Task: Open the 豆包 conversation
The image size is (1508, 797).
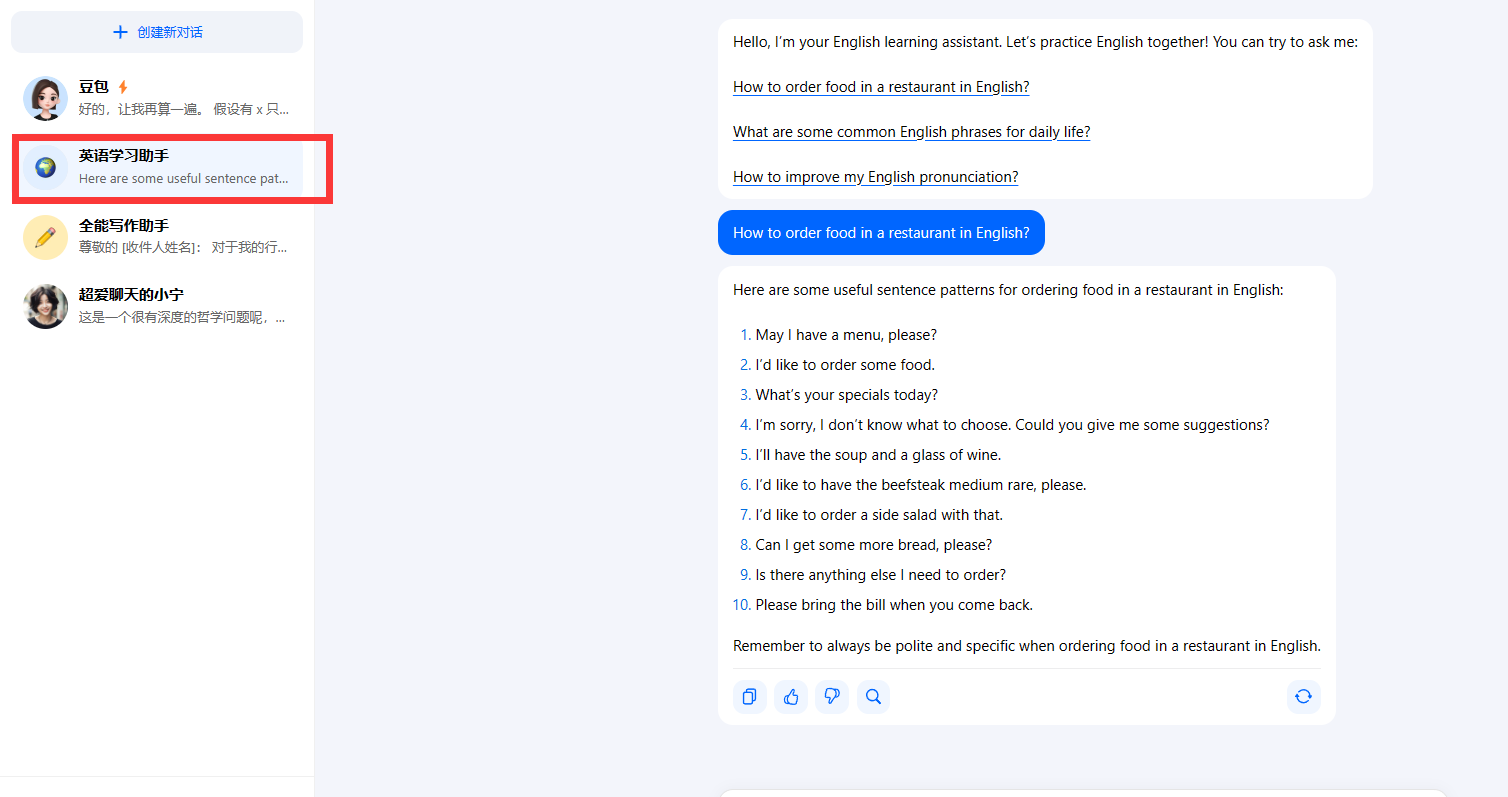Action: click(x=180, y=98)
